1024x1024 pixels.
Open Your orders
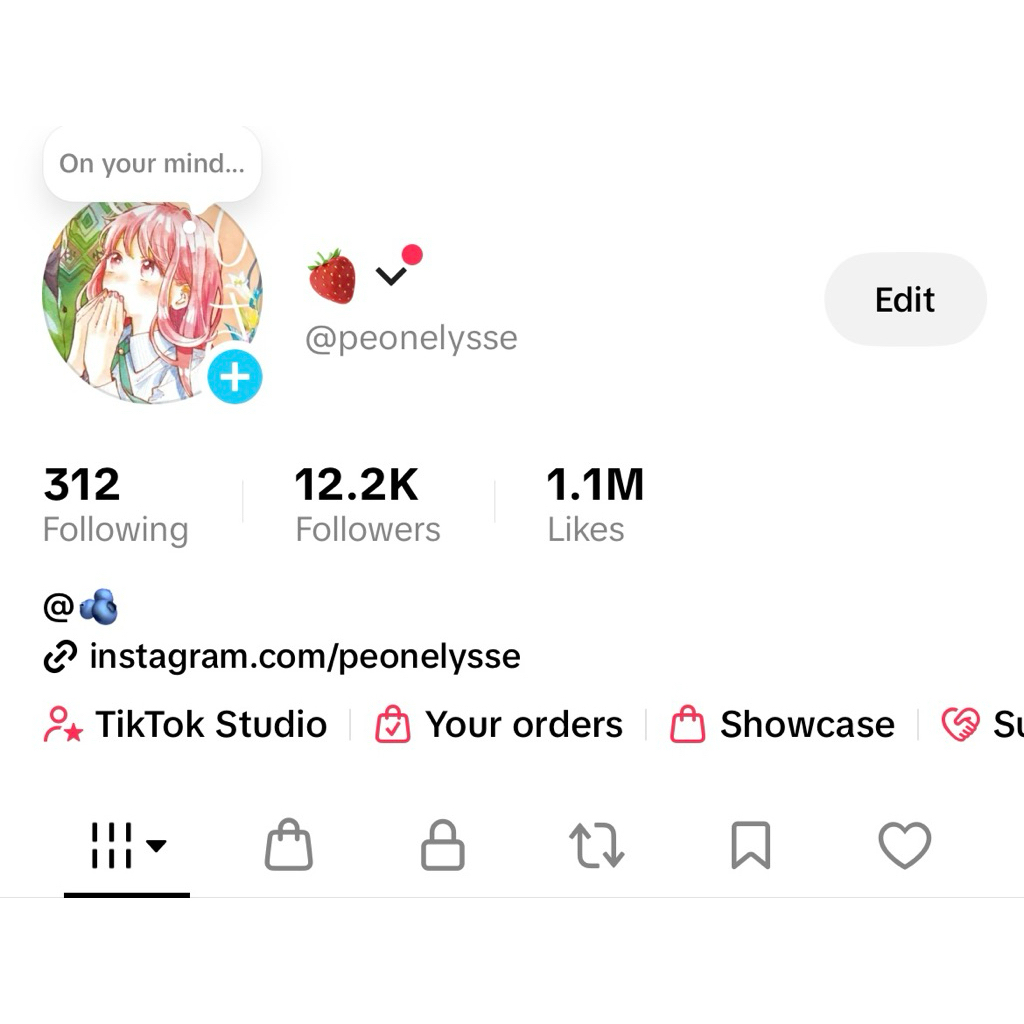(498, 724)
